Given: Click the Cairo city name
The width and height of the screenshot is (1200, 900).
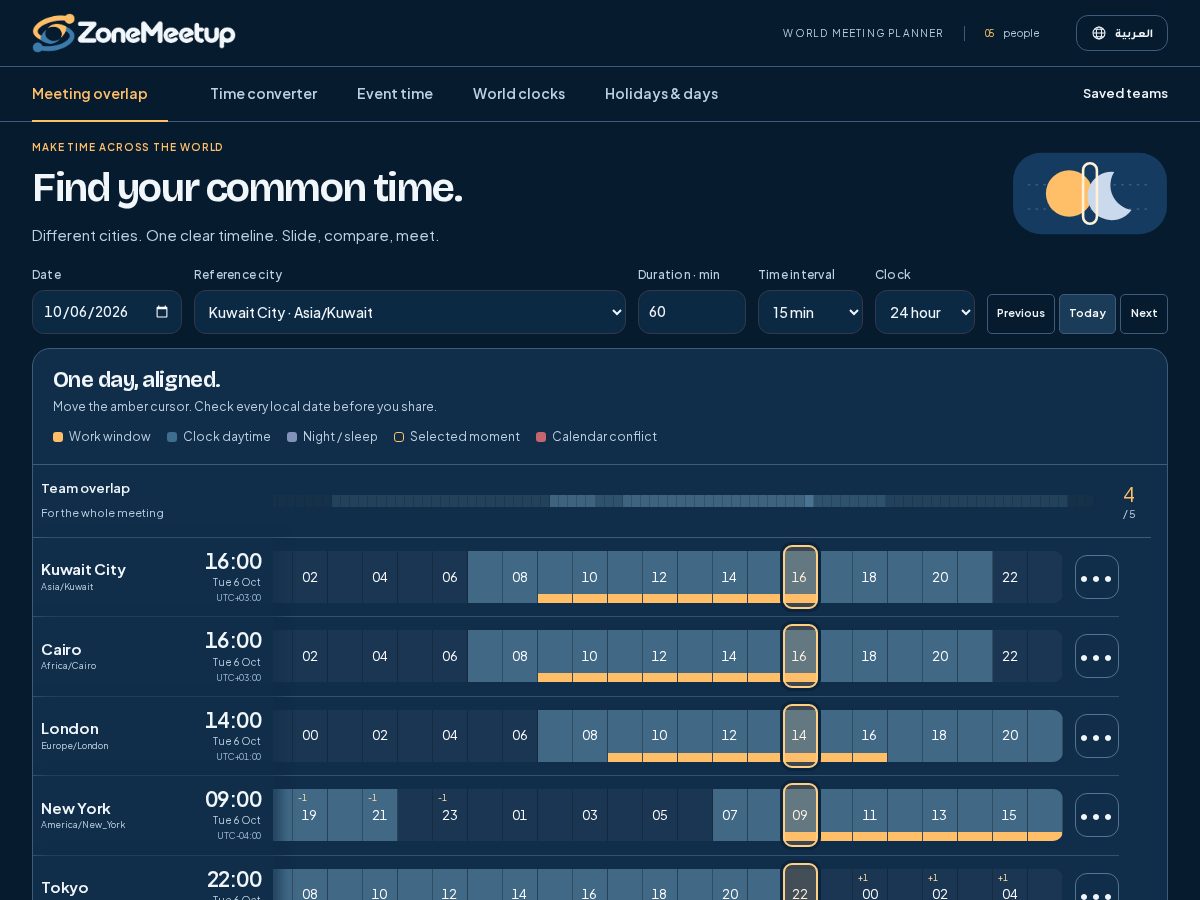Looking at the screenshot, I should tap(61, 649).
